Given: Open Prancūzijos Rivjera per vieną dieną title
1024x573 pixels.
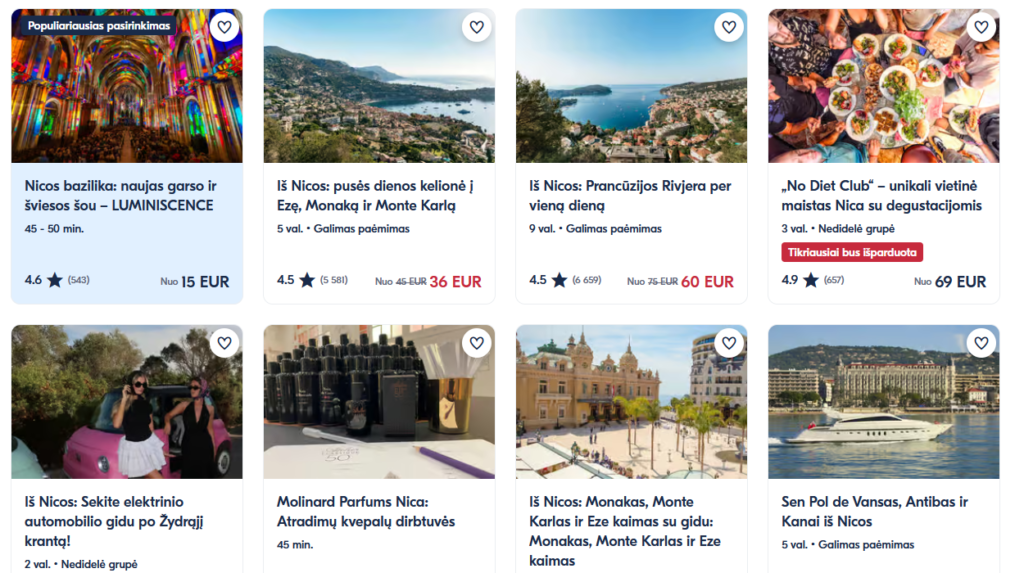Looking at the screenshot, I should point(630,196).
